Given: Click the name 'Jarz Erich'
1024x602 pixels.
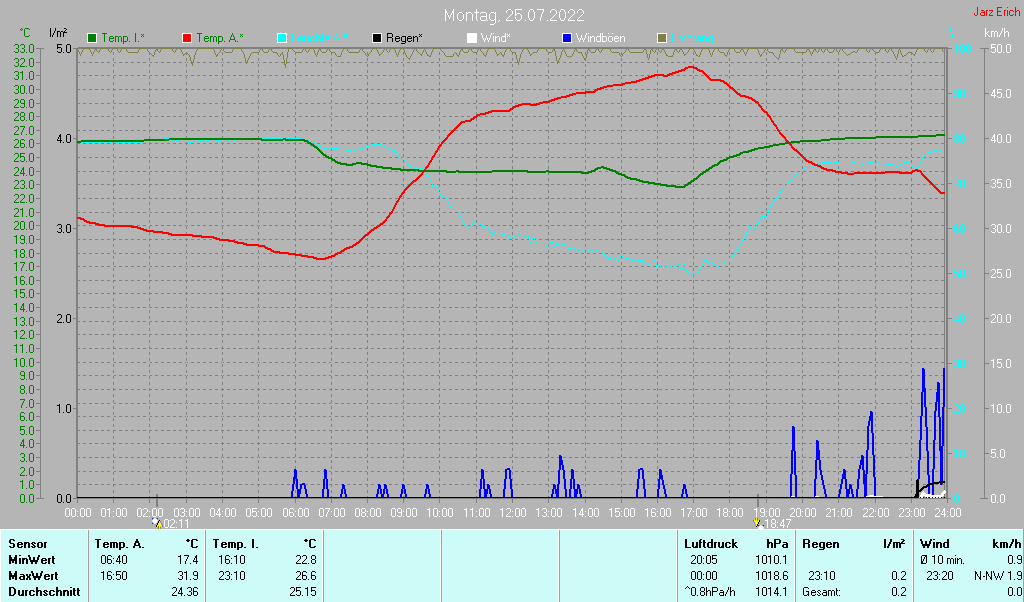Looking at the screenshot, I should pos(996,12).
